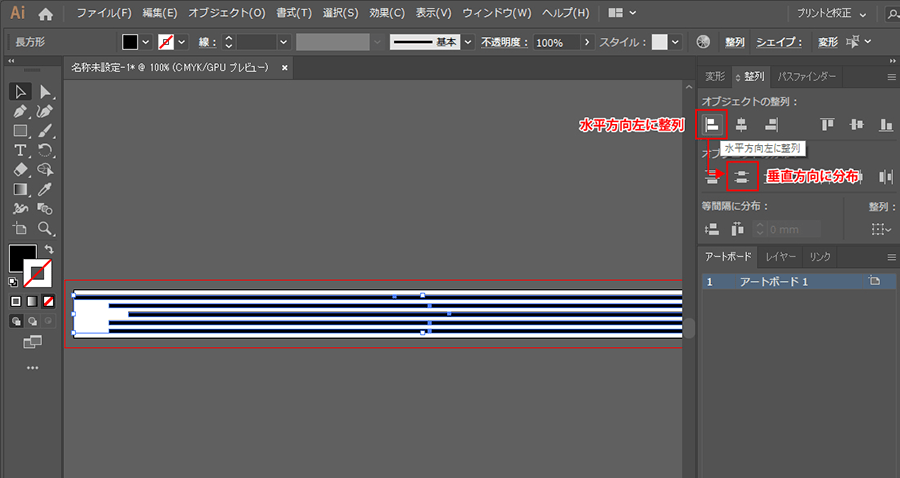Switch to 変形 panel tab
Viewport: 900px width, 478px height.
click(x=715, y=76)
